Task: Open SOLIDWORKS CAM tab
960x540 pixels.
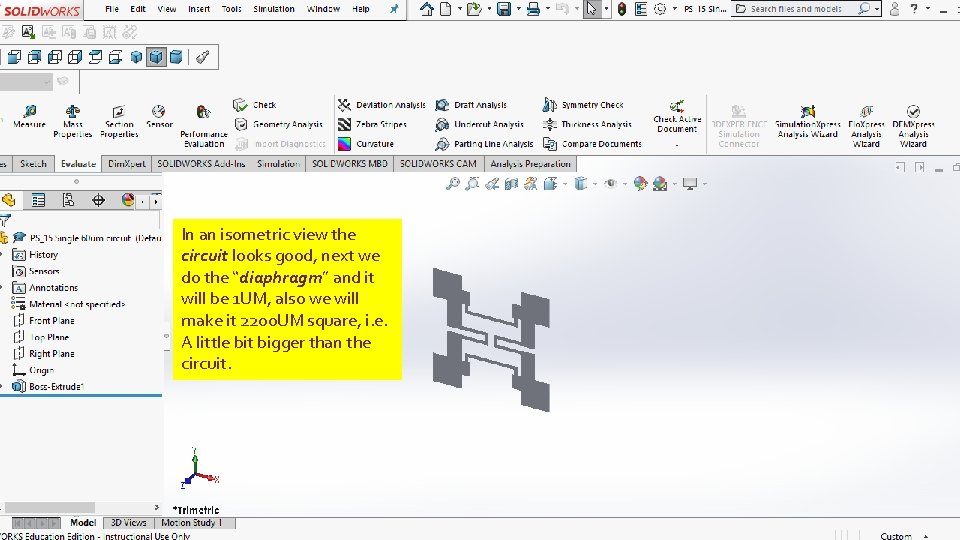Action: (x=438, y=163)
